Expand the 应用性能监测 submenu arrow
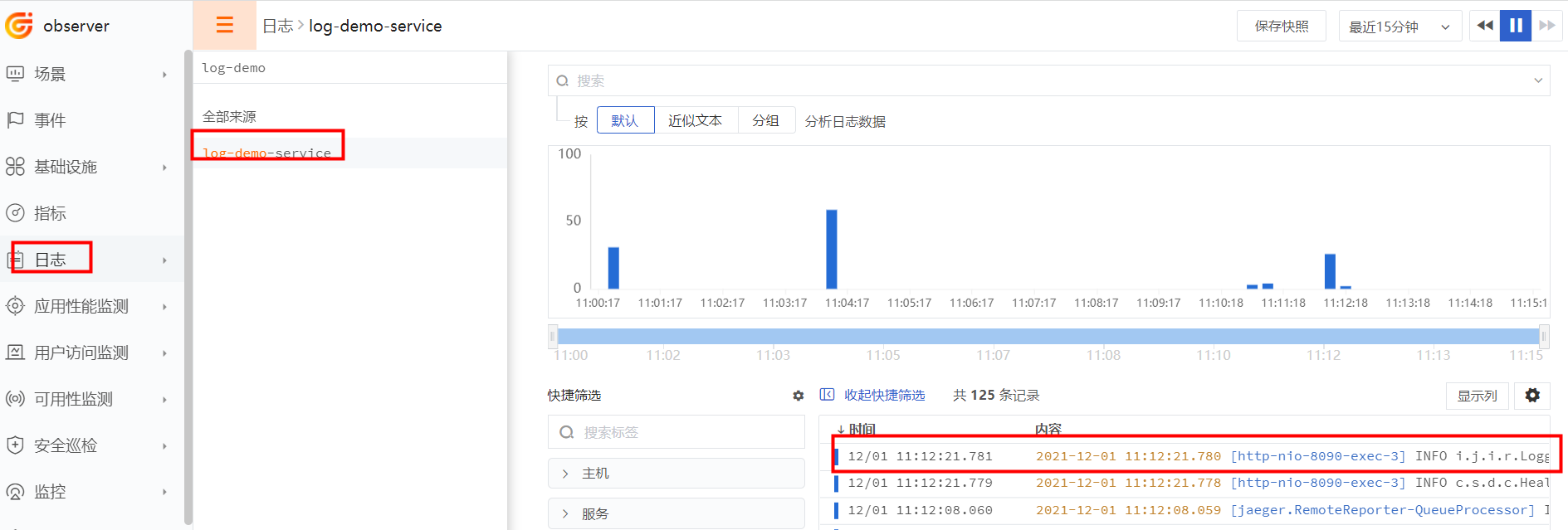Screen dimensions: 1568x530 [x=164, y=307]
